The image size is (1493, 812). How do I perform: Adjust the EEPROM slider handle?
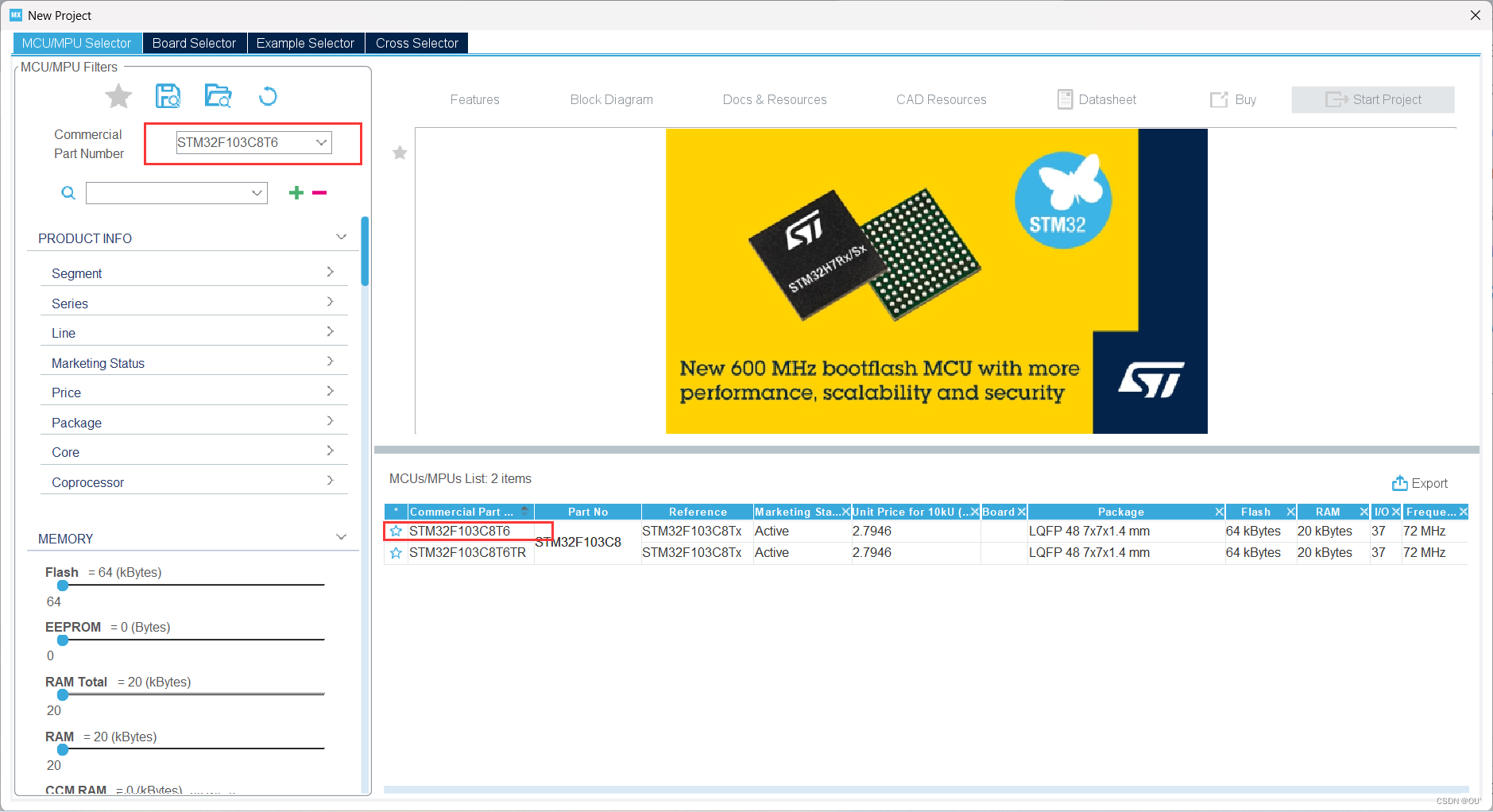[62, 640]
